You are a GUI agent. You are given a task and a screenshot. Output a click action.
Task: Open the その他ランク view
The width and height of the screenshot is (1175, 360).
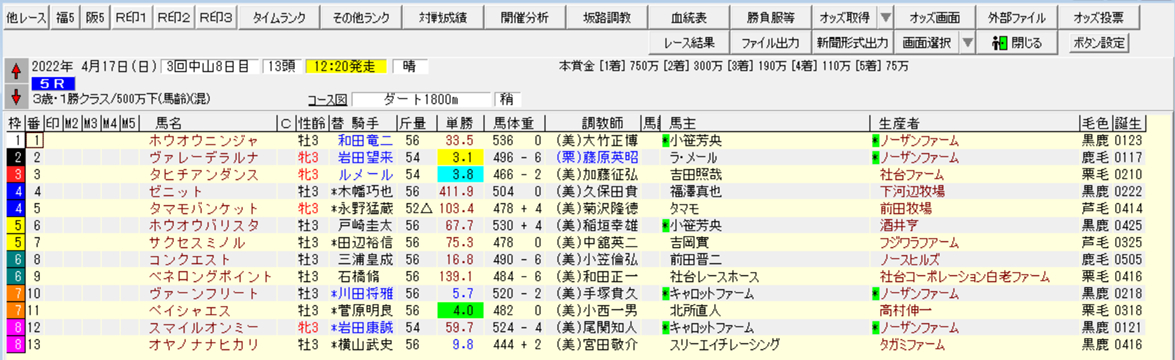click(360, 17)
